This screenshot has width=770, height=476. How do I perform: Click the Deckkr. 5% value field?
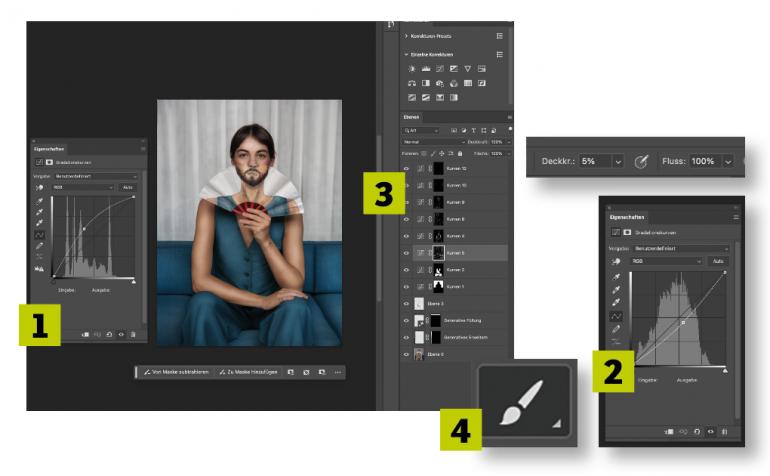click(x=596, y=161)
